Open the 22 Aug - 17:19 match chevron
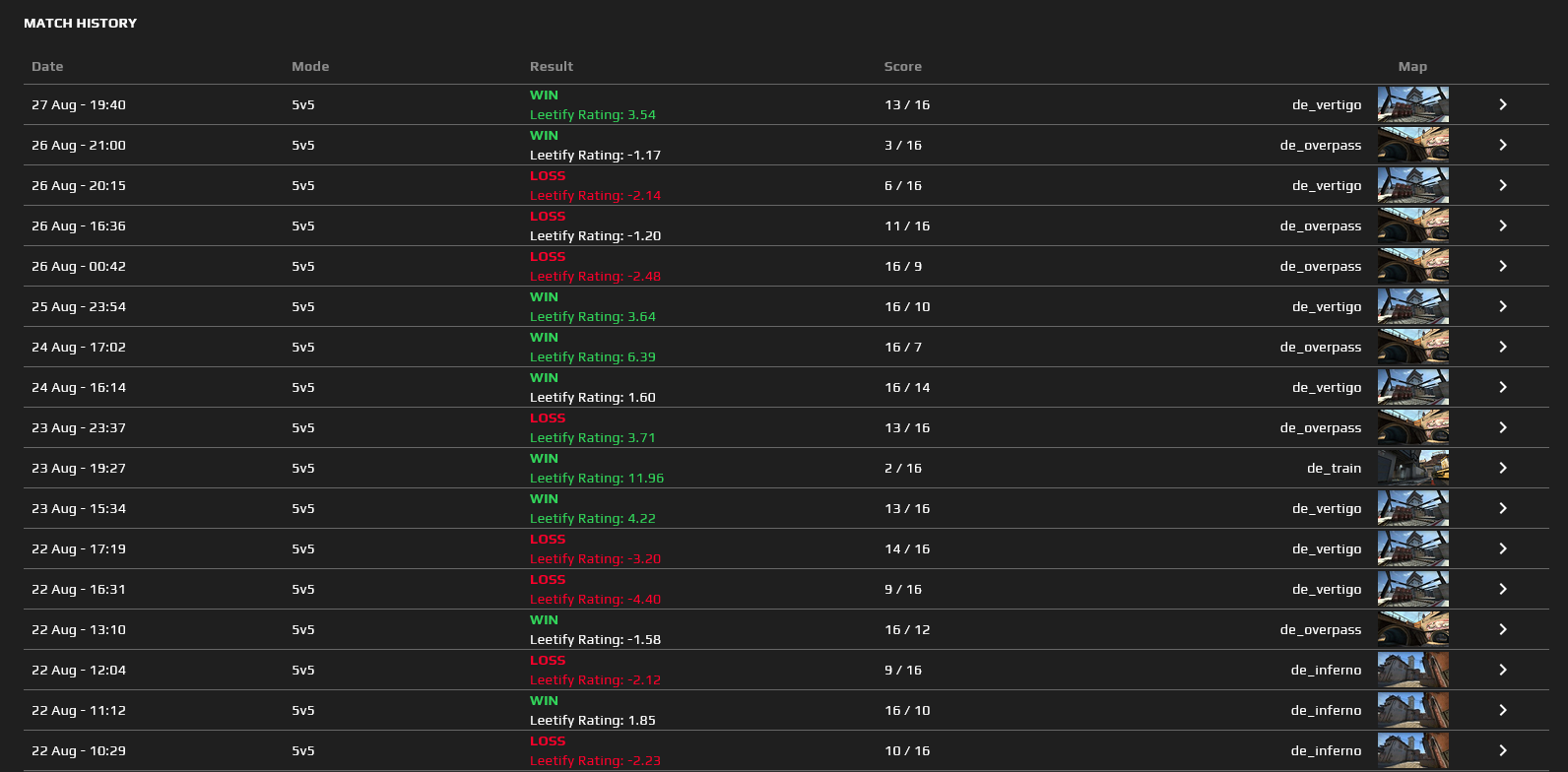Screen dimensions: 1568x772 coord(1503,548)
